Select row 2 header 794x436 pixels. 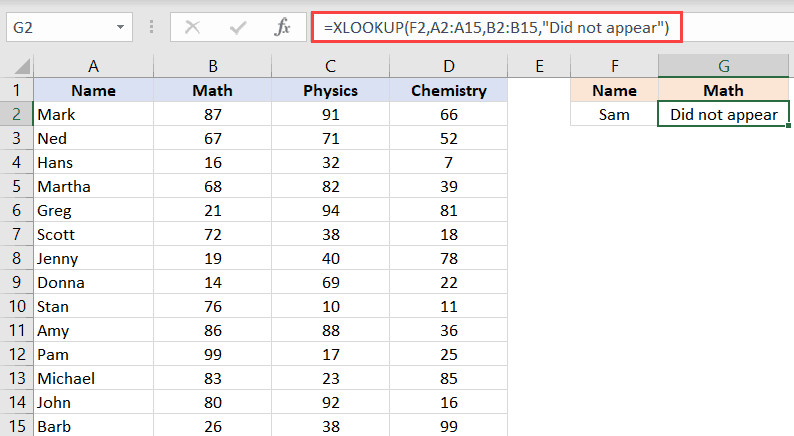point(17,114)
